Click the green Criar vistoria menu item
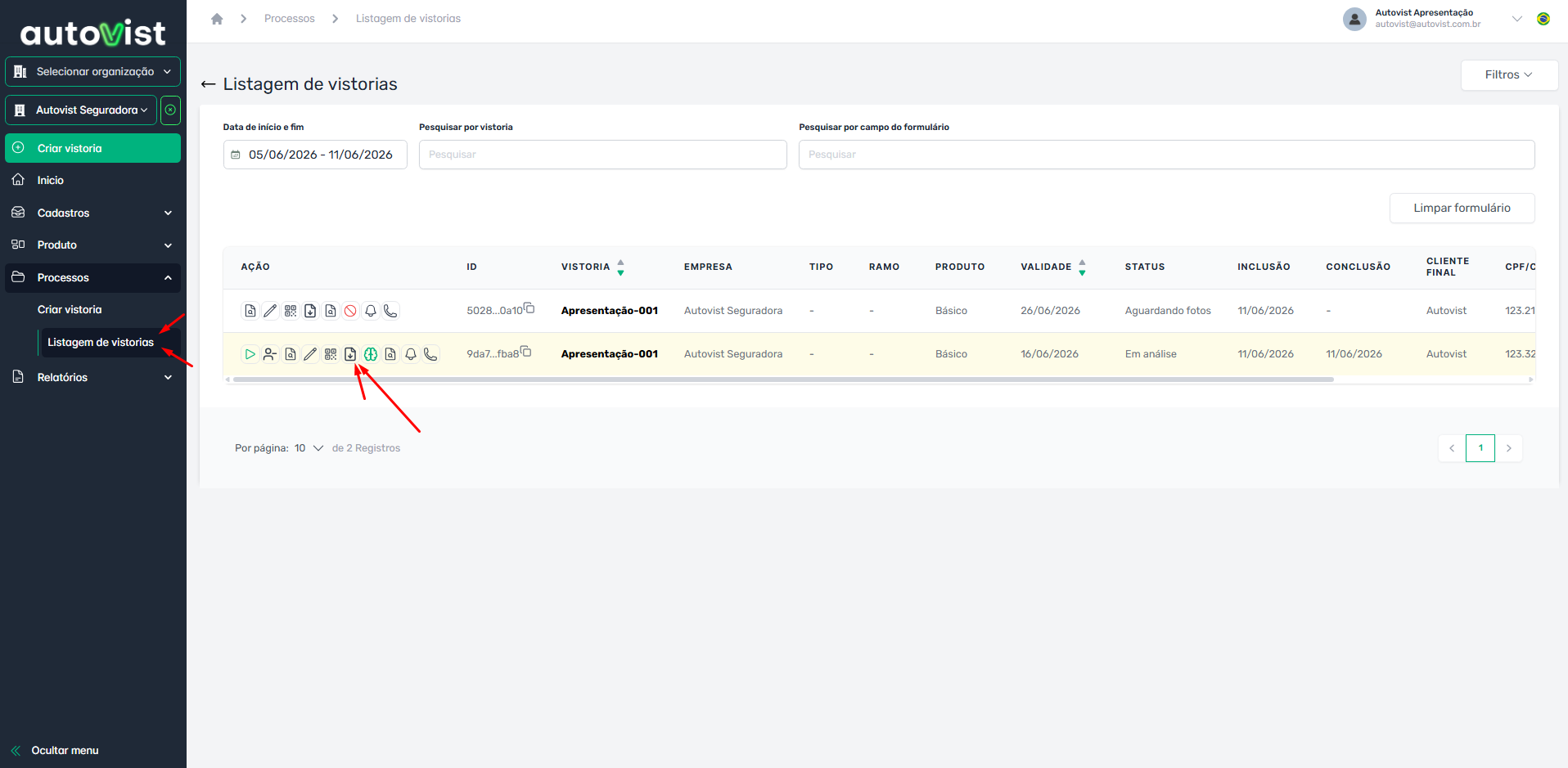1568x768 pixels. 92,148
